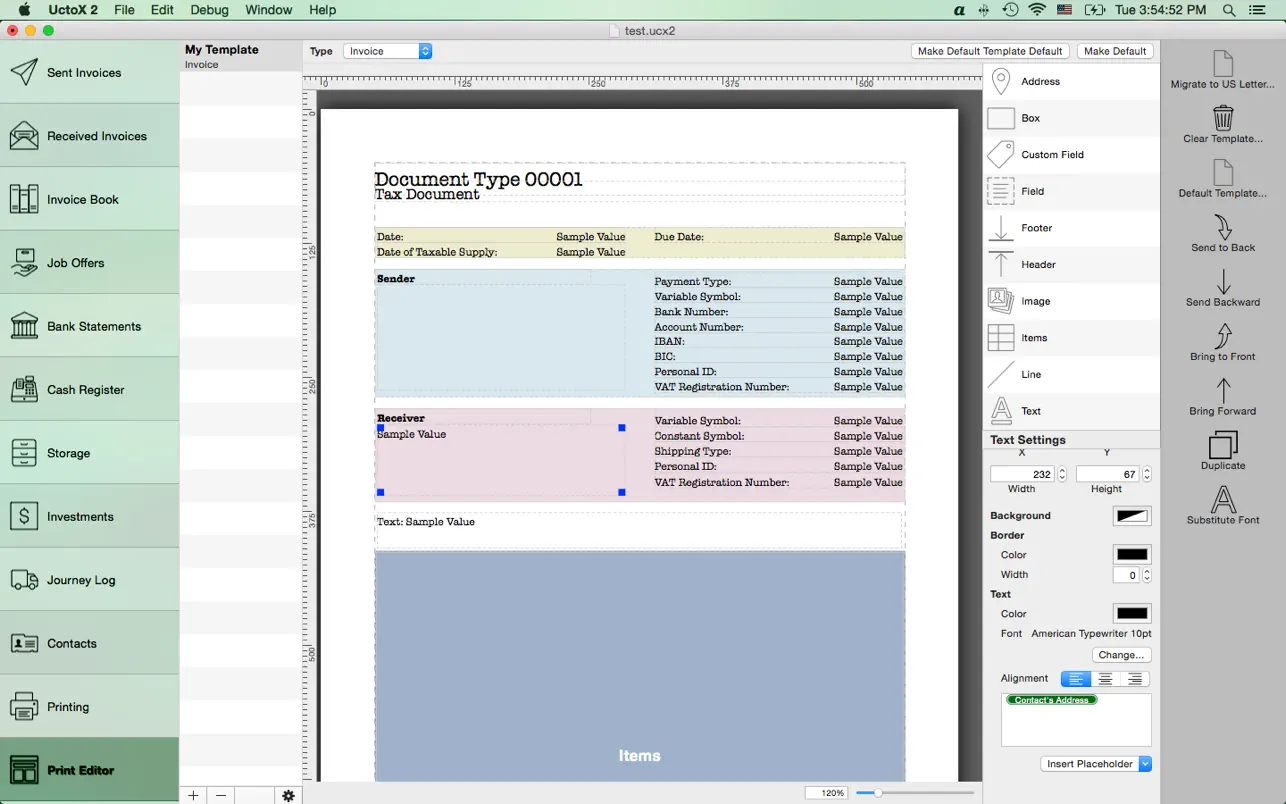The image size is (1286, 804).
Task: Open the Clear Template trash icon
Action: (1222, 118)
